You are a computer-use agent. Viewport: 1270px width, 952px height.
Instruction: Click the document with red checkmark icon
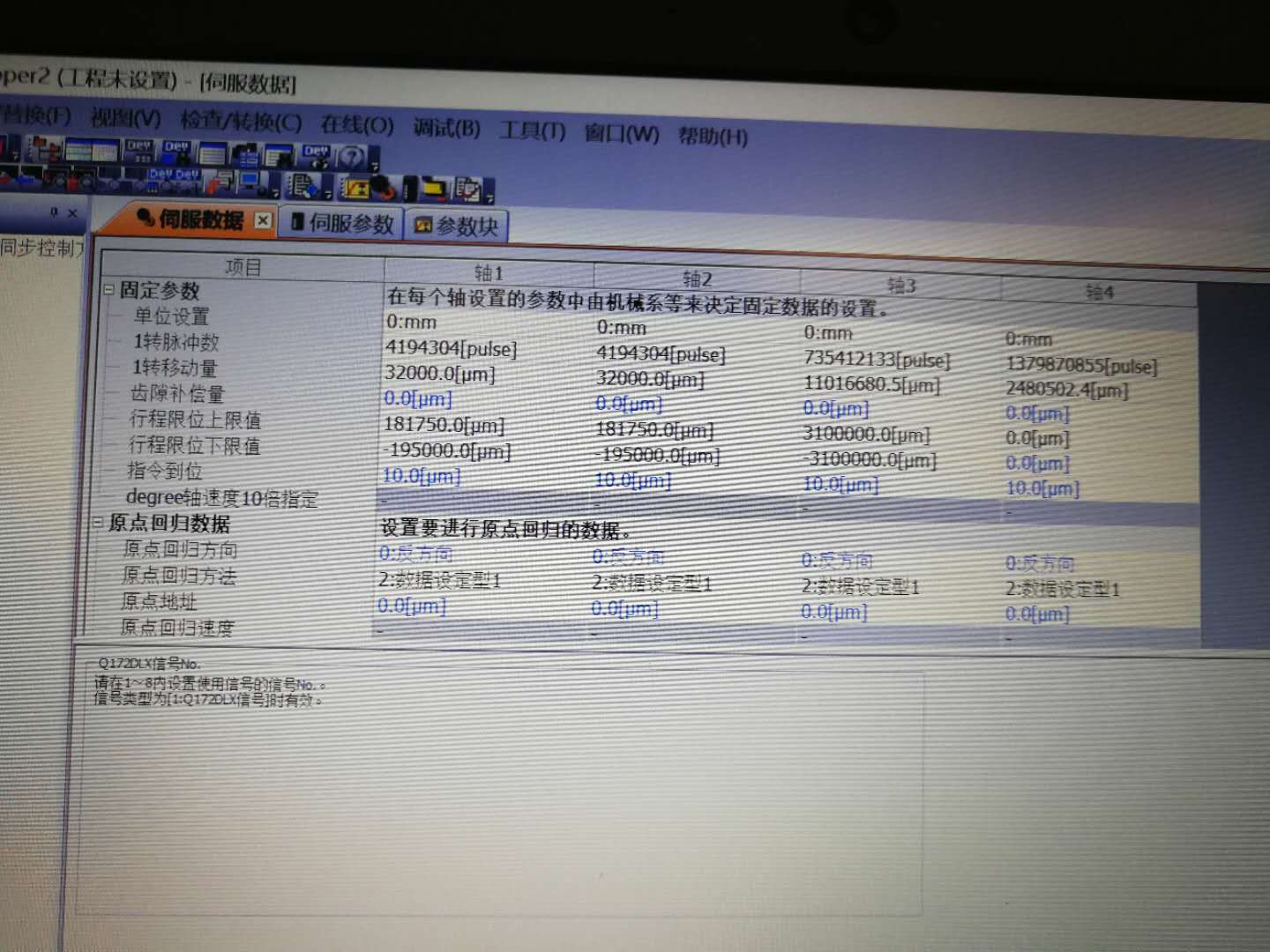[x=467, y=190]
